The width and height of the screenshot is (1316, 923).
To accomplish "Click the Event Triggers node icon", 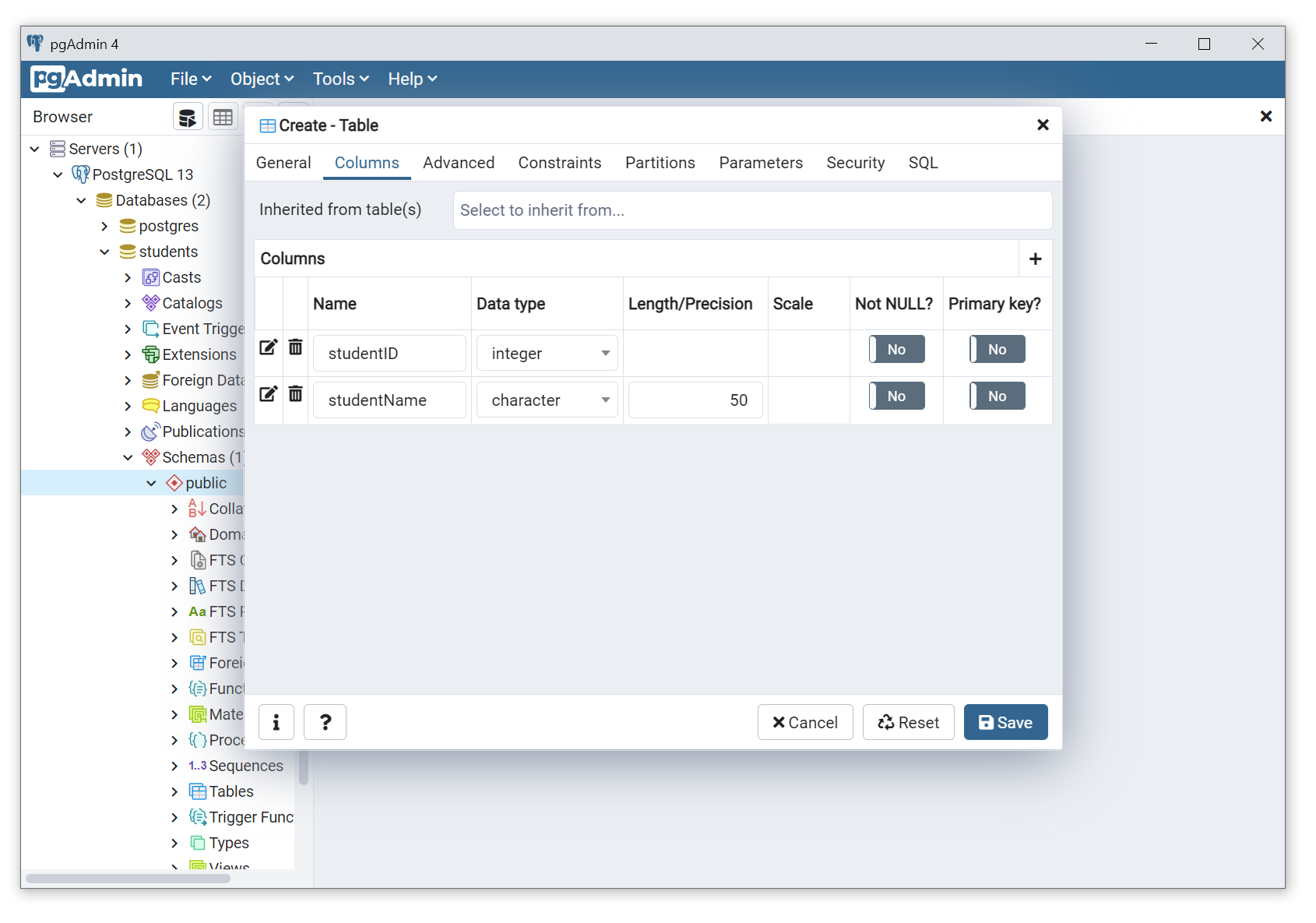I will point(151,329).
